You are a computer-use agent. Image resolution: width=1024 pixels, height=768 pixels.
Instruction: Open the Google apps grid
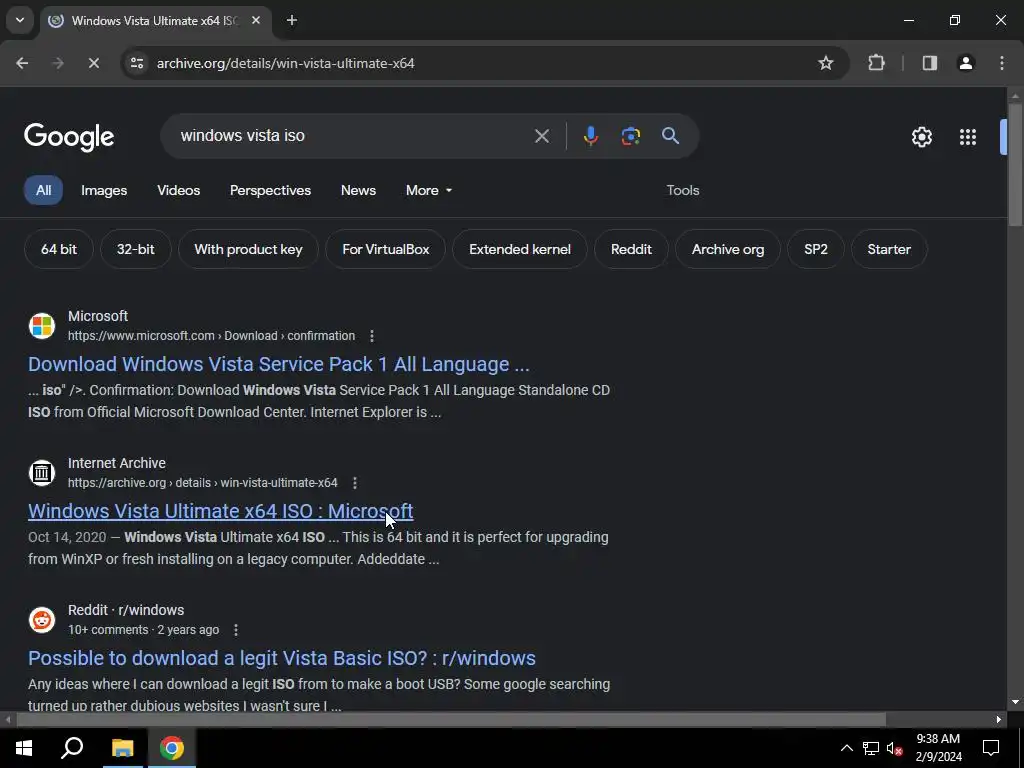point(968,136)
